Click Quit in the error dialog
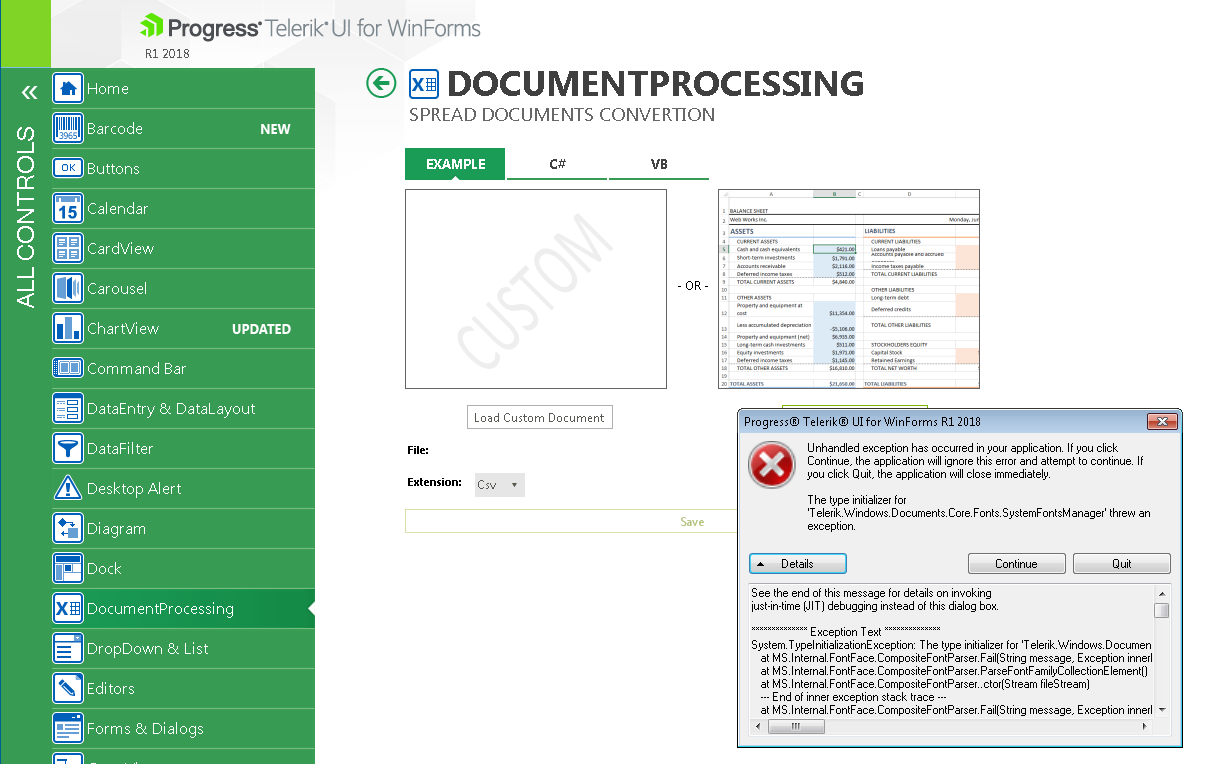Image resolution: width=1210 pixels, height=764 pixels. 1122,563
